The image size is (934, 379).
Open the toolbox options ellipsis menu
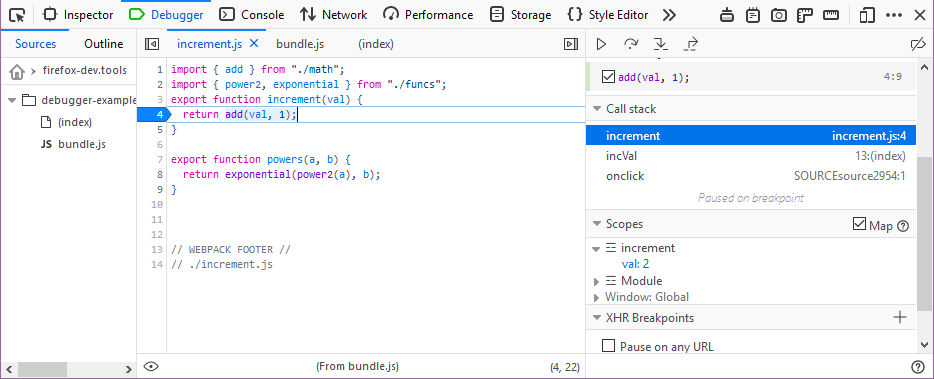(x=894, y=15)
